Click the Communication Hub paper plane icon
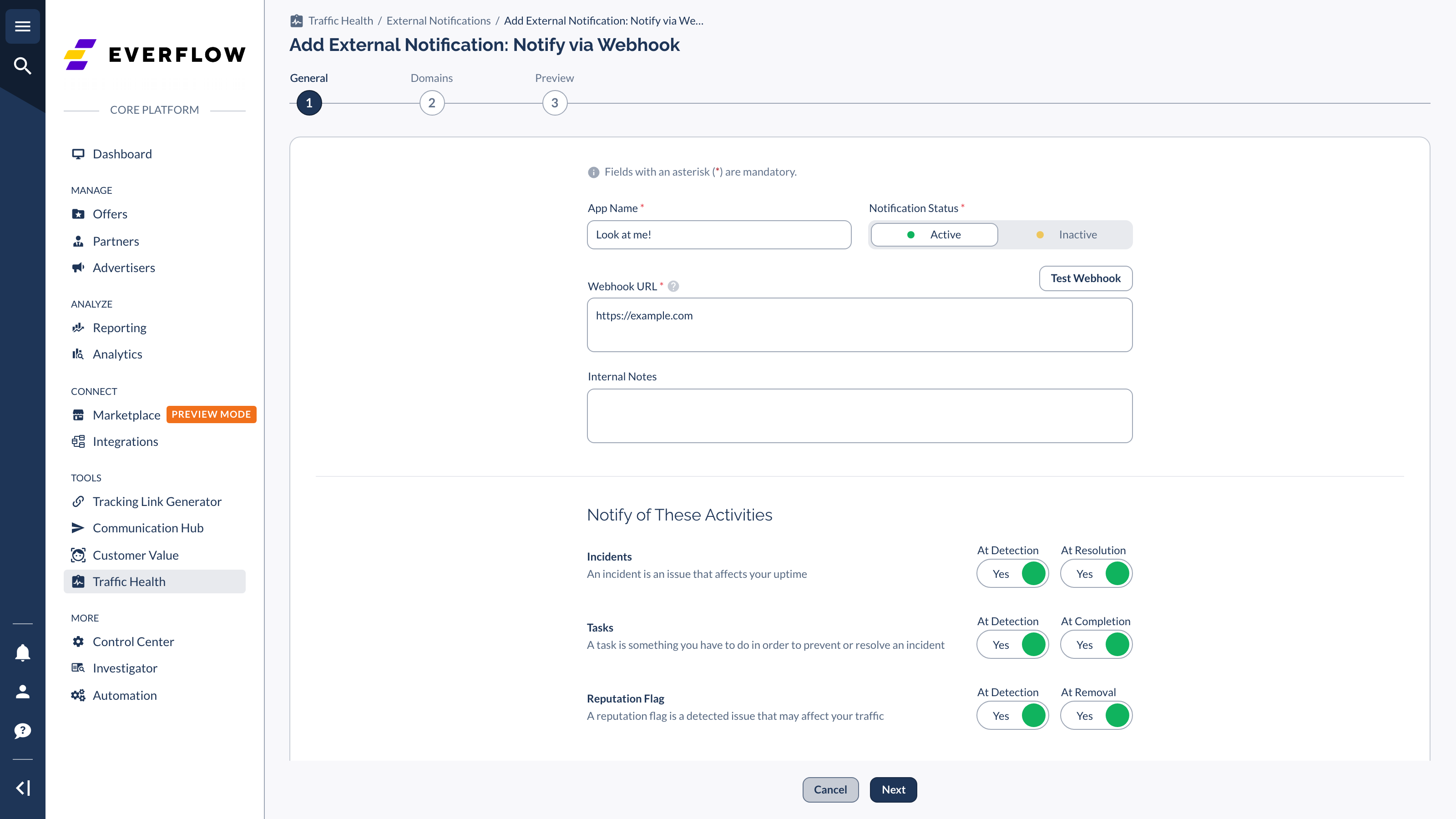The height and width of the screenshot is (819, 1456). [78, 528]
